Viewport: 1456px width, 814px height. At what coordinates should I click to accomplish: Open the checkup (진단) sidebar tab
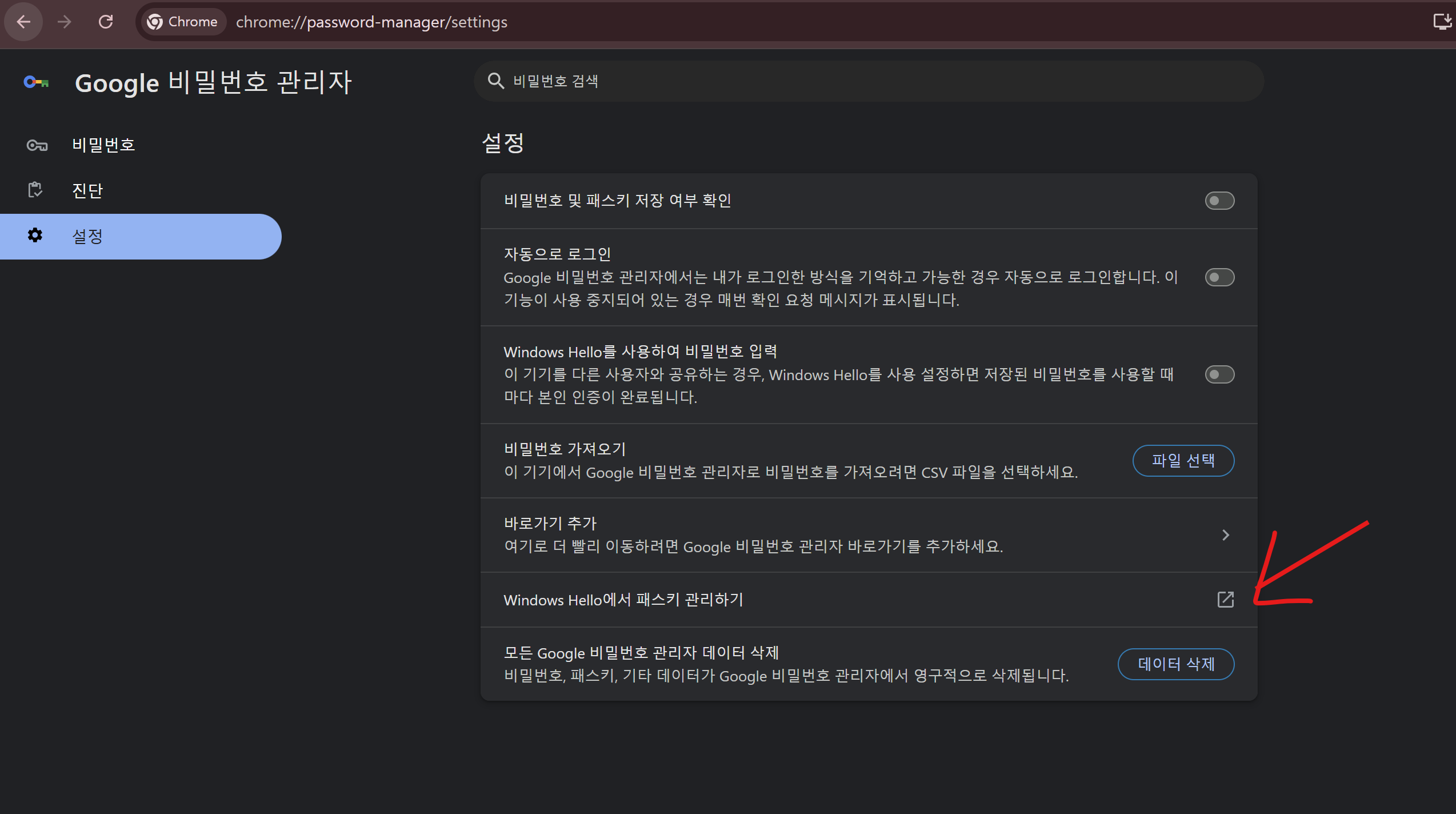click(x=87, y=190)
